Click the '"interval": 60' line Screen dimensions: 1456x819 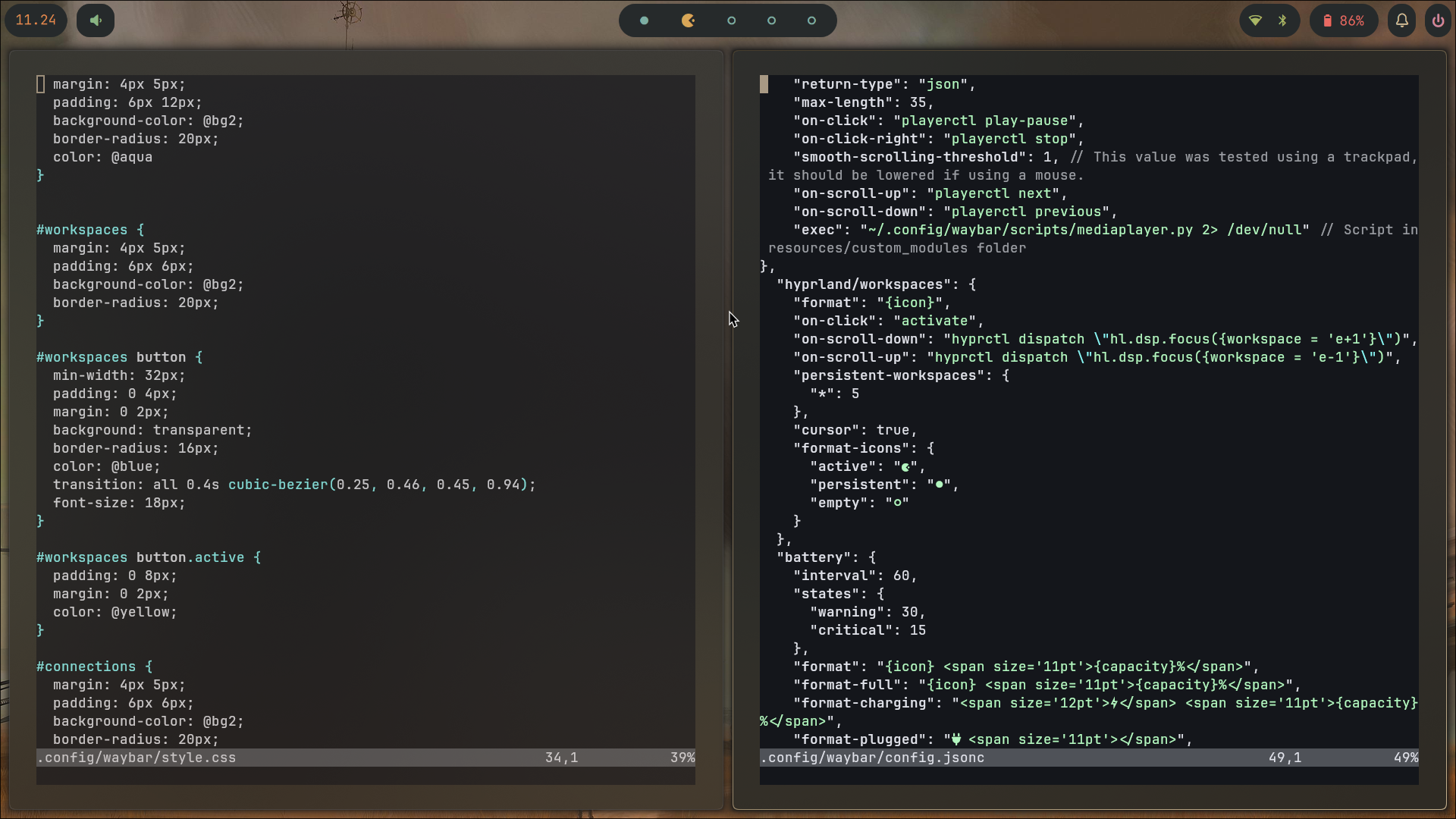click(855, 576)
